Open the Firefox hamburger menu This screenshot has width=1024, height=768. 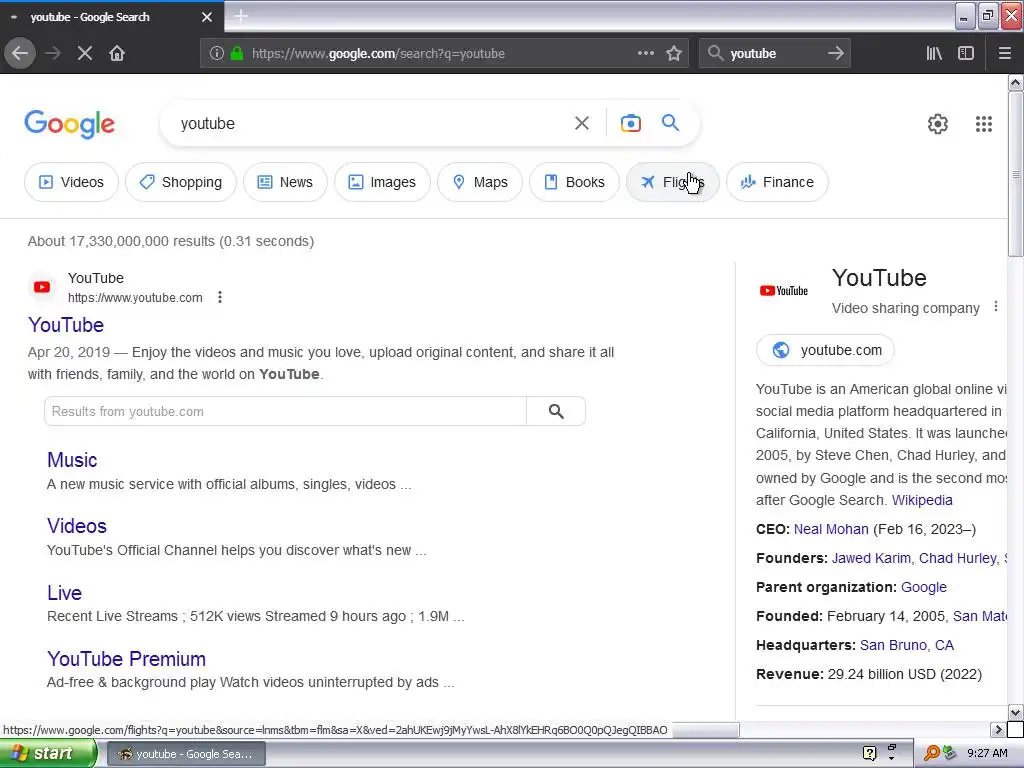pyautogui.click(x=1005, y=54)
